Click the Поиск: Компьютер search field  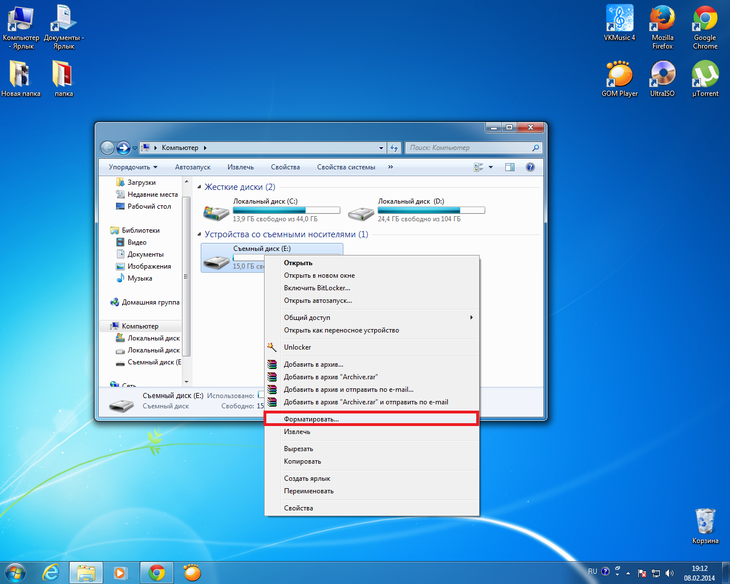(x=469, y=148)
